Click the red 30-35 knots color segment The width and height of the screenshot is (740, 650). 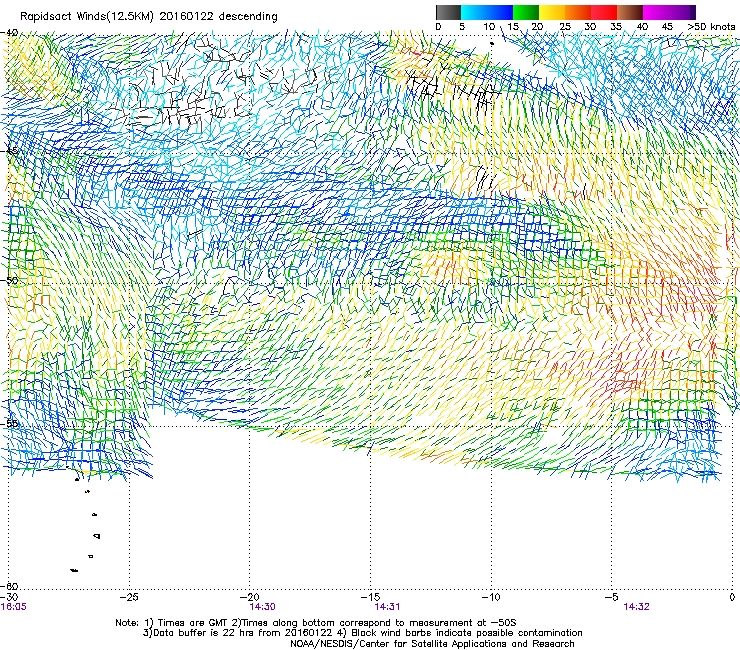tap(604, 12)
